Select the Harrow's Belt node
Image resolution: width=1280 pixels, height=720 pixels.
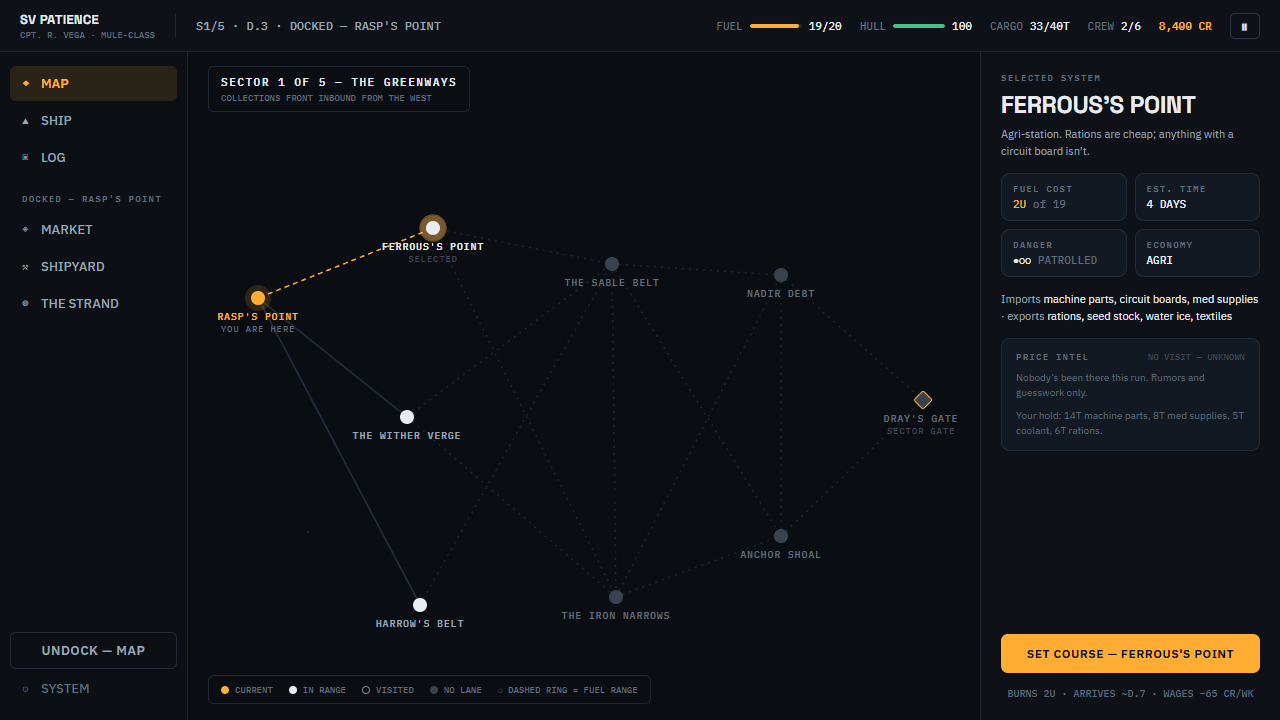click(420, 605)
